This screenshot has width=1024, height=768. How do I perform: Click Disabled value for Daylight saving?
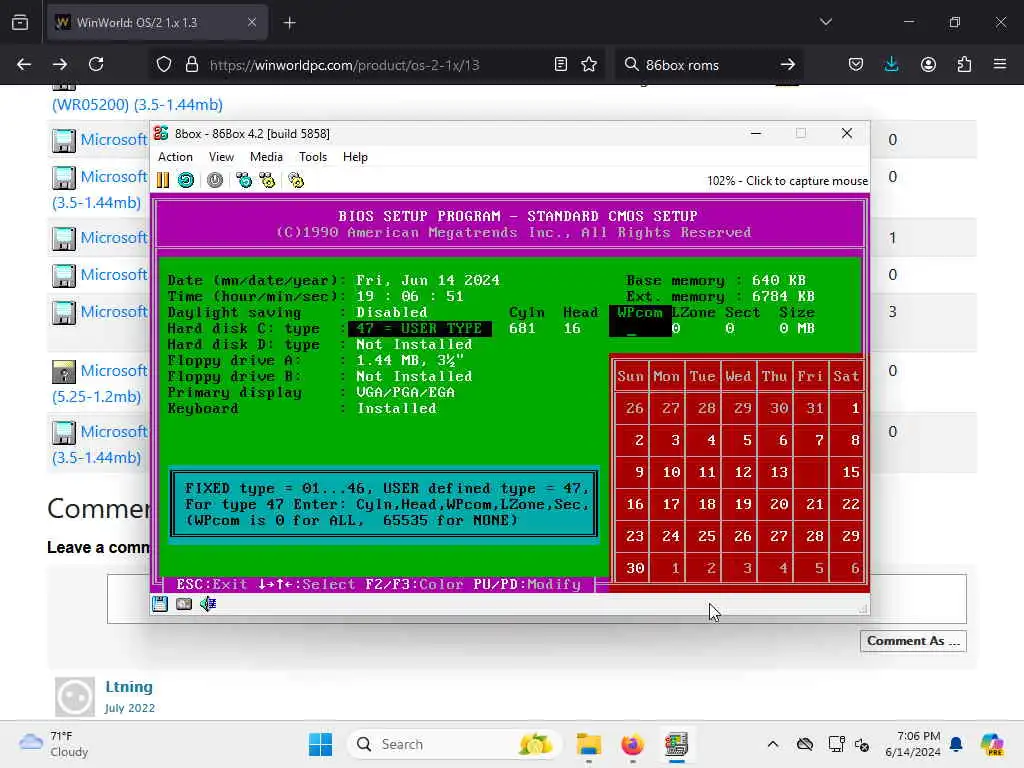pos(391,312)
